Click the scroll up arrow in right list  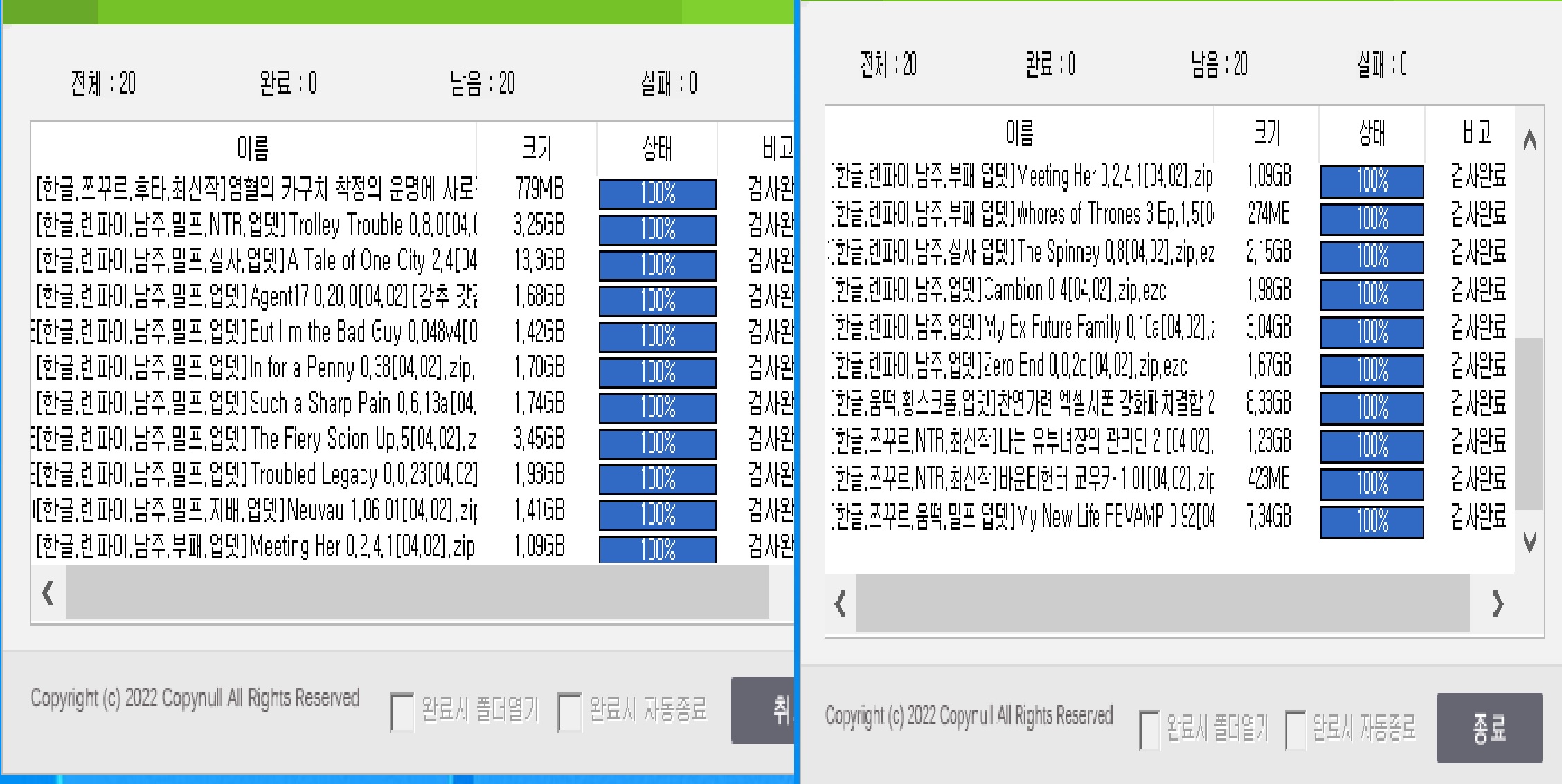coord(1530,141)
